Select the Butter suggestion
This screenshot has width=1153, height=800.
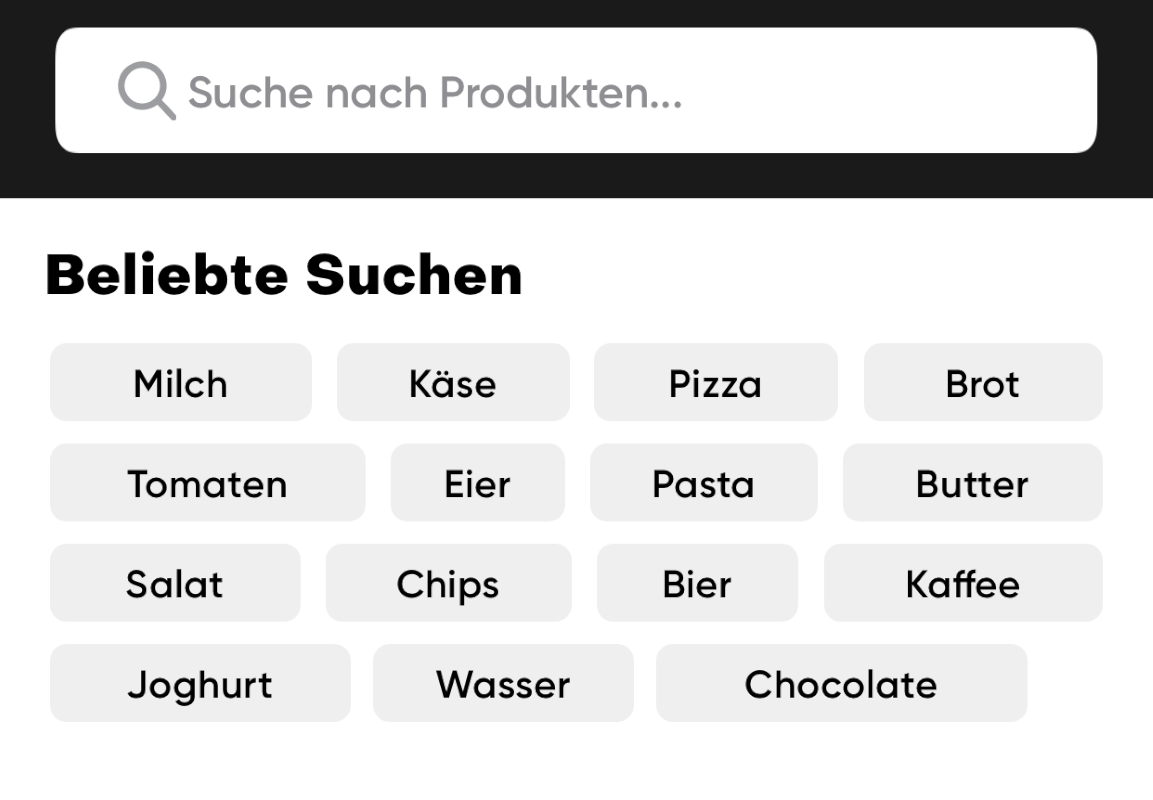point(973,482)
